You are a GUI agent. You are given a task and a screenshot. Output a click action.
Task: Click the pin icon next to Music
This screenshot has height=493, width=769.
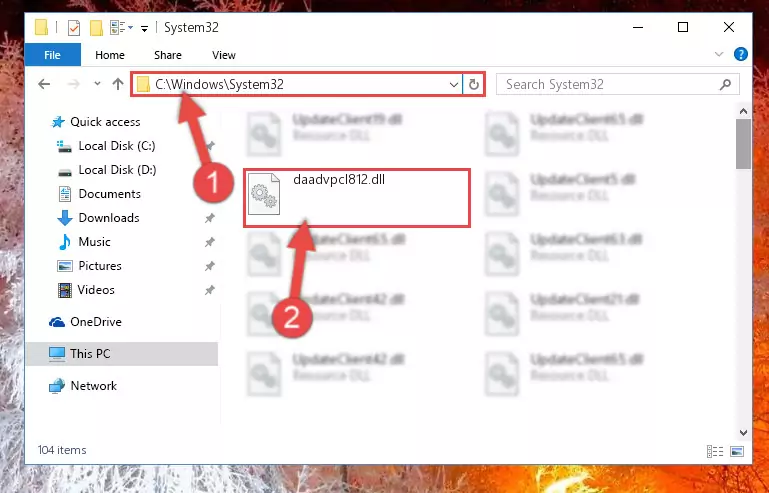point(210,242)
